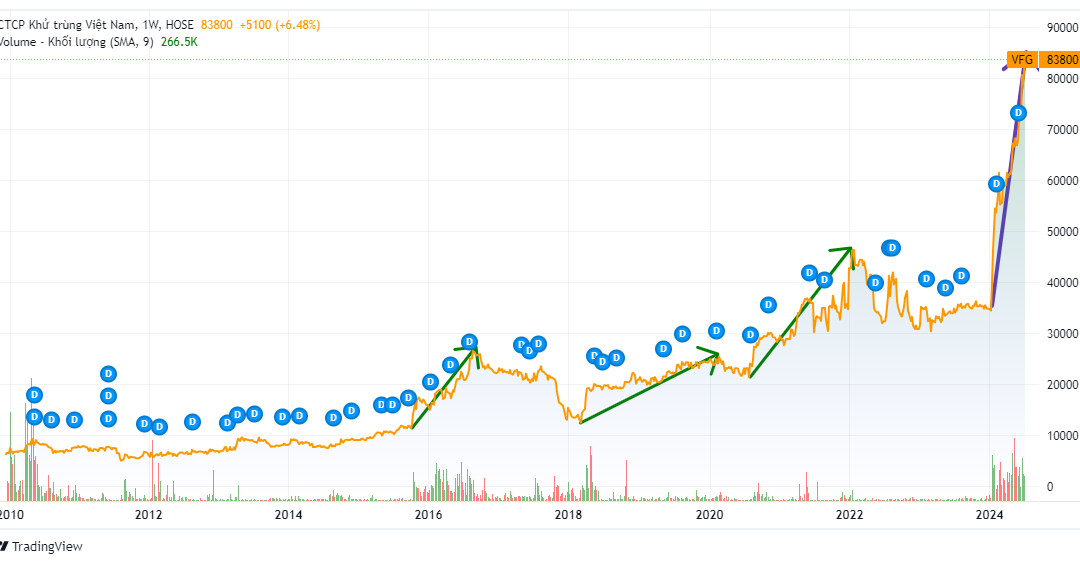Click the dividend marker above early 2020
The image size is (1080, 564).
click(716, 331)
